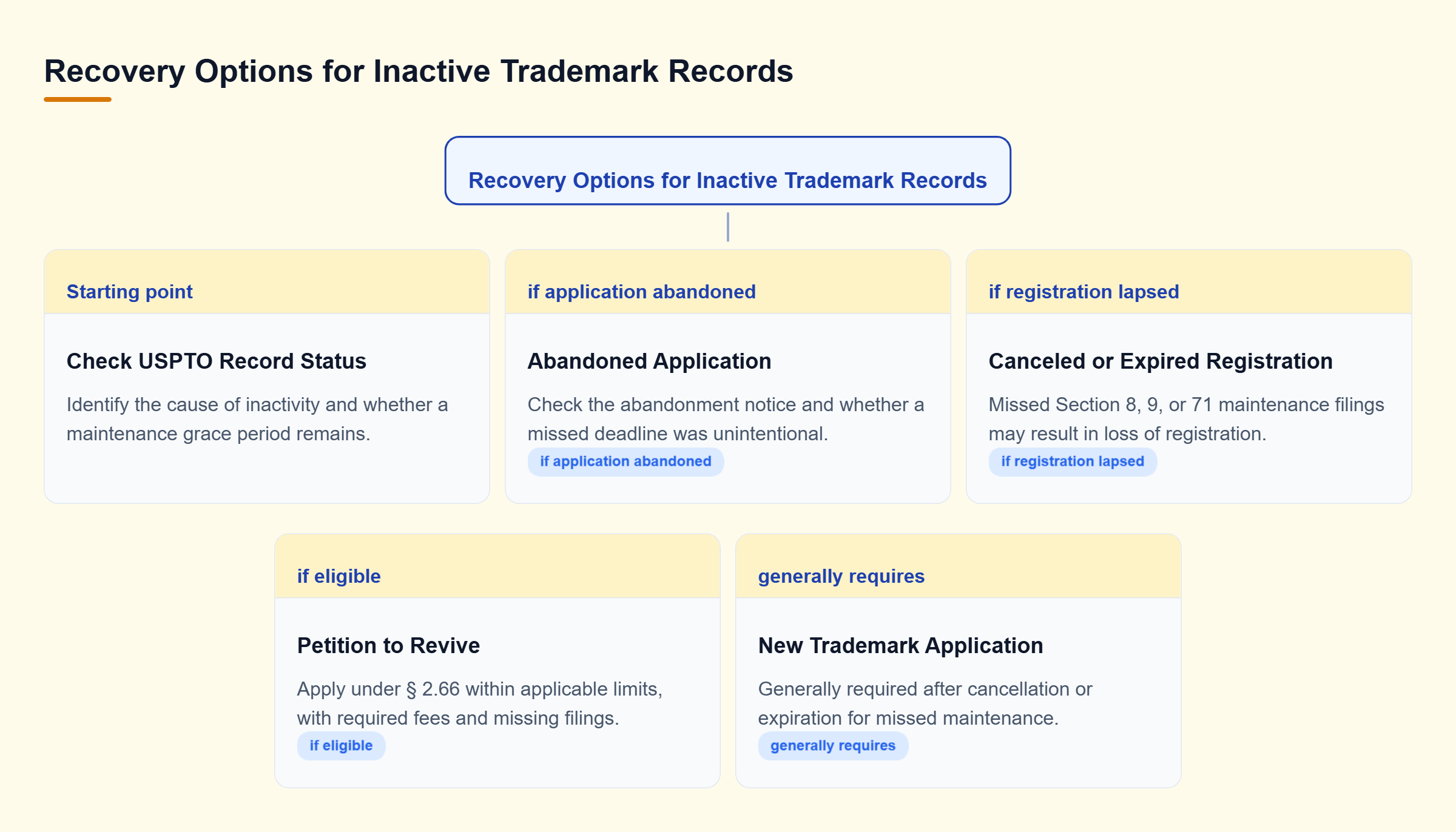1456x832 pixels.
Task: Open the 'Check USPTO Record Status' title
Action: pos(217,361)
